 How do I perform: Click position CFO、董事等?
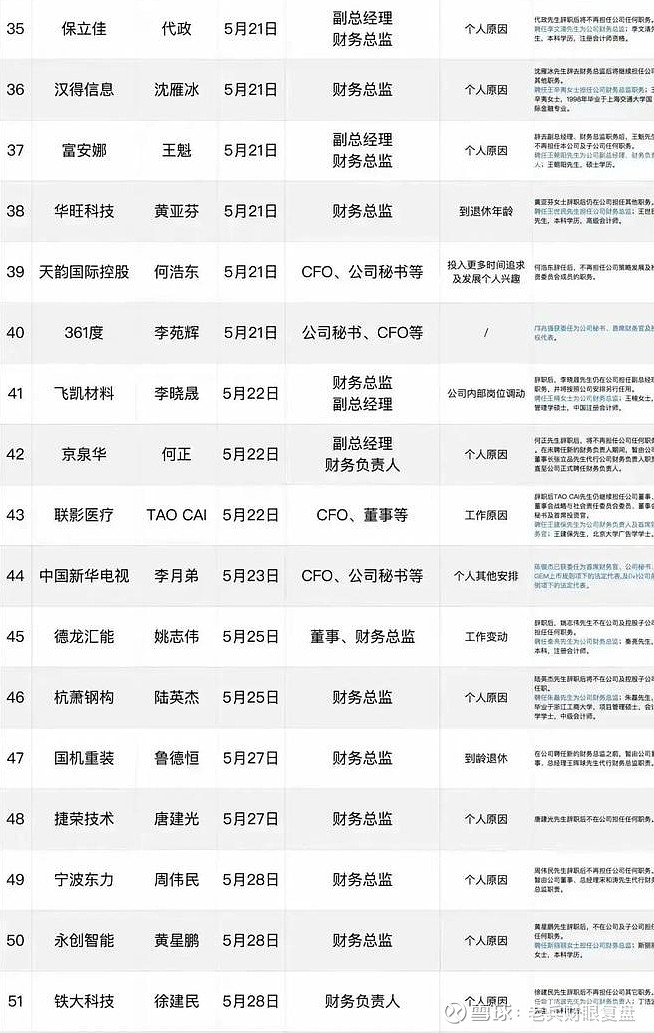point(362,515)
